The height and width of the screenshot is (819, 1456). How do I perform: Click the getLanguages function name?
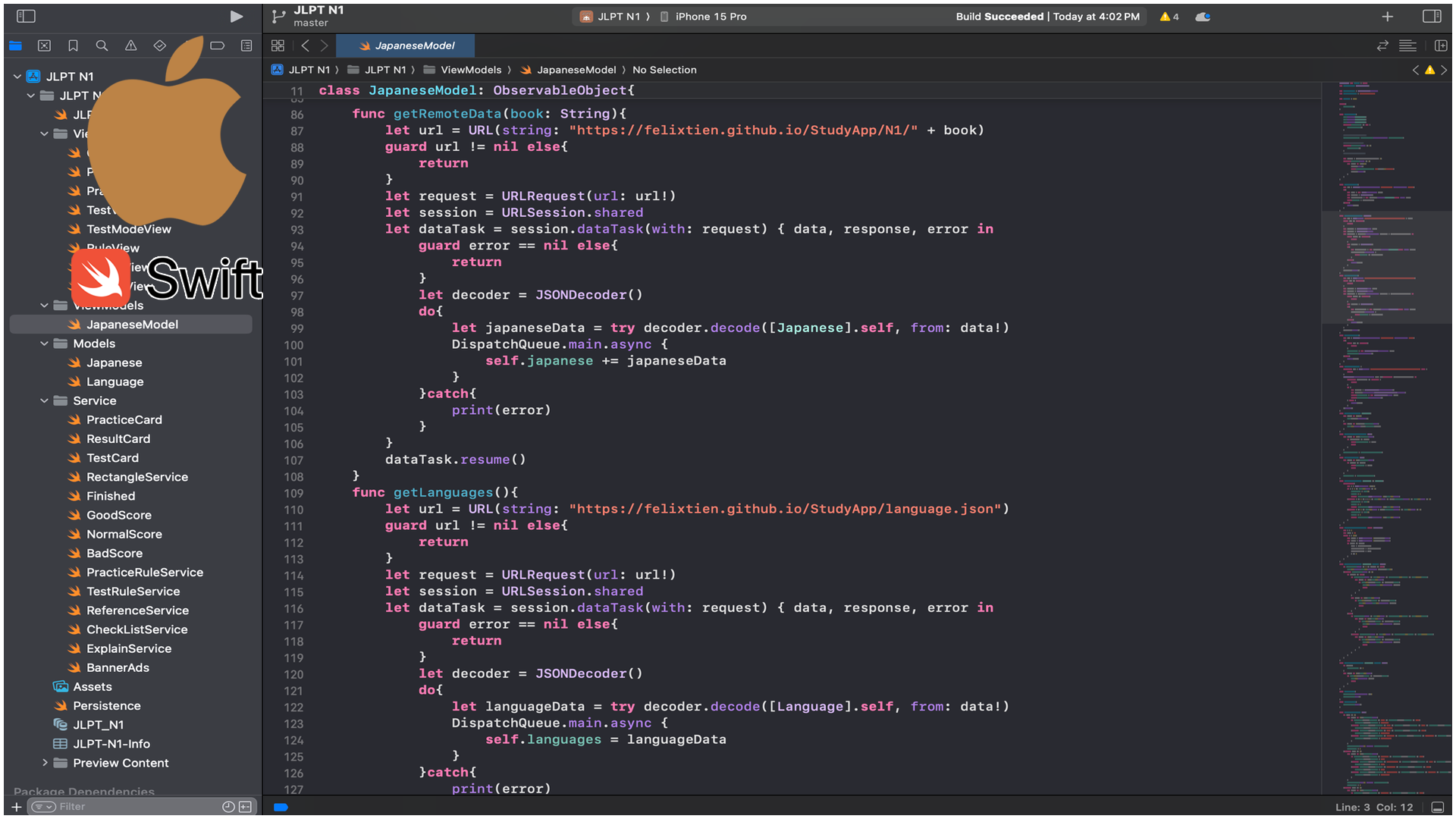pyautogui.click(x=443, y=493)
